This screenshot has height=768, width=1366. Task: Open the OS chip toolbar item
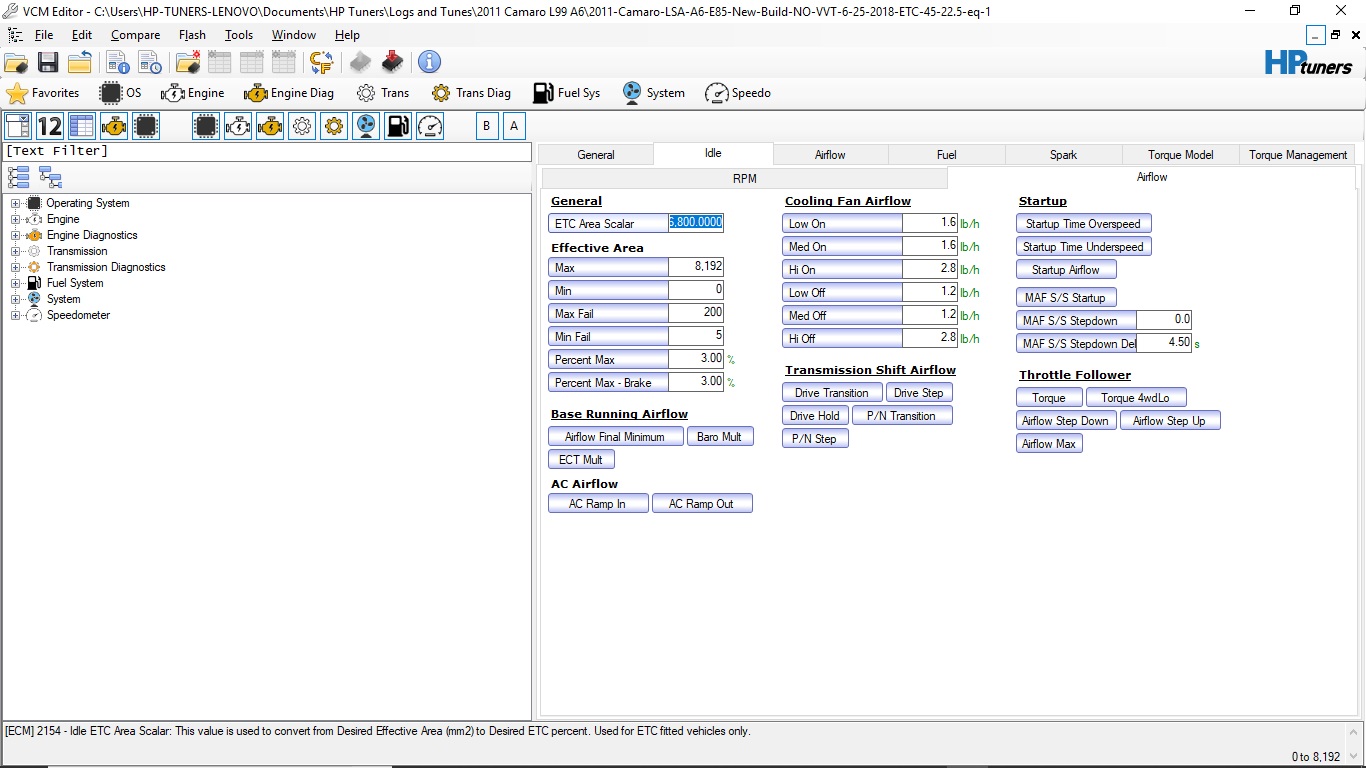click(x=121, y=93)
